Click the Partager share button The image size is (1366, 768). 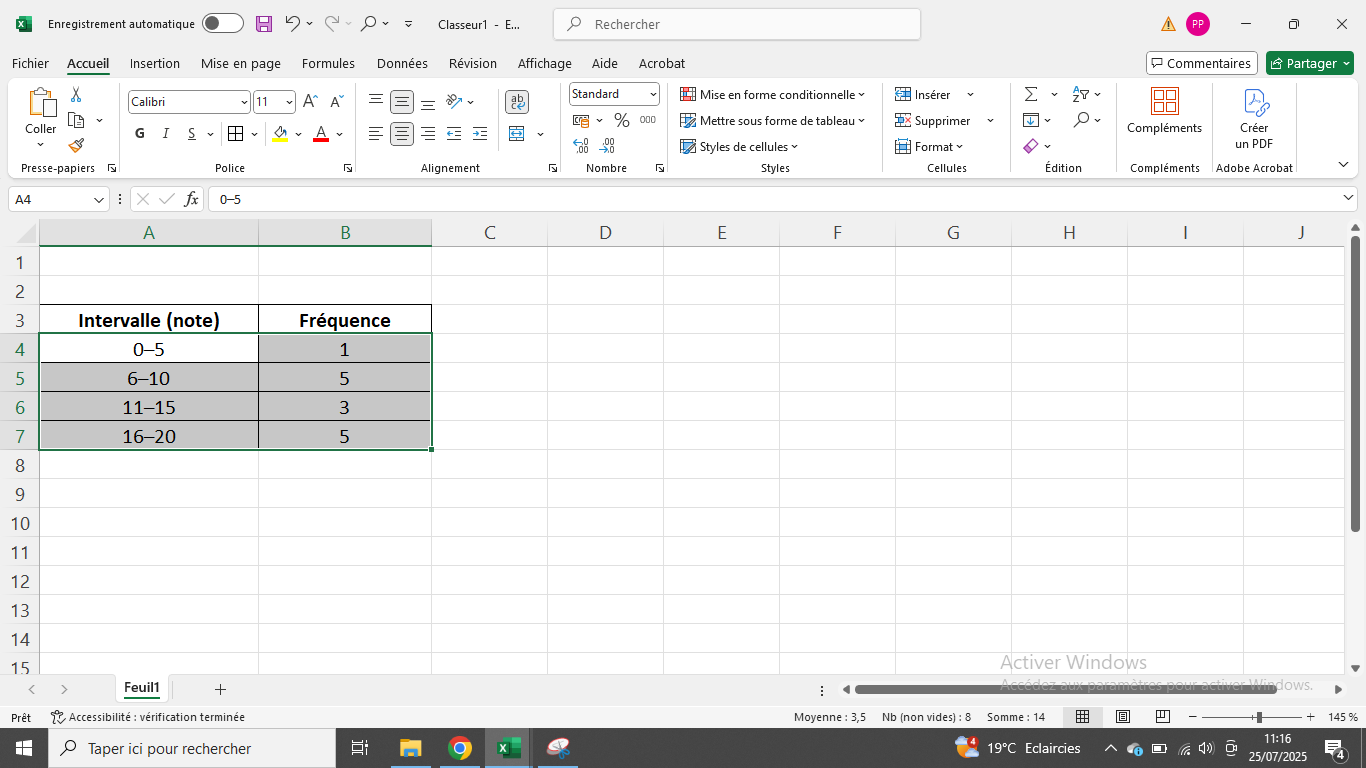tap(1309, 63)
